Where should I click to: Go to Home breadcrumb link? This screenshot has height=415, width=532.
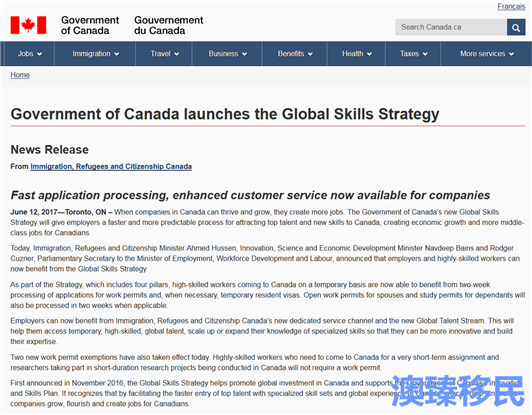(20, 75)
